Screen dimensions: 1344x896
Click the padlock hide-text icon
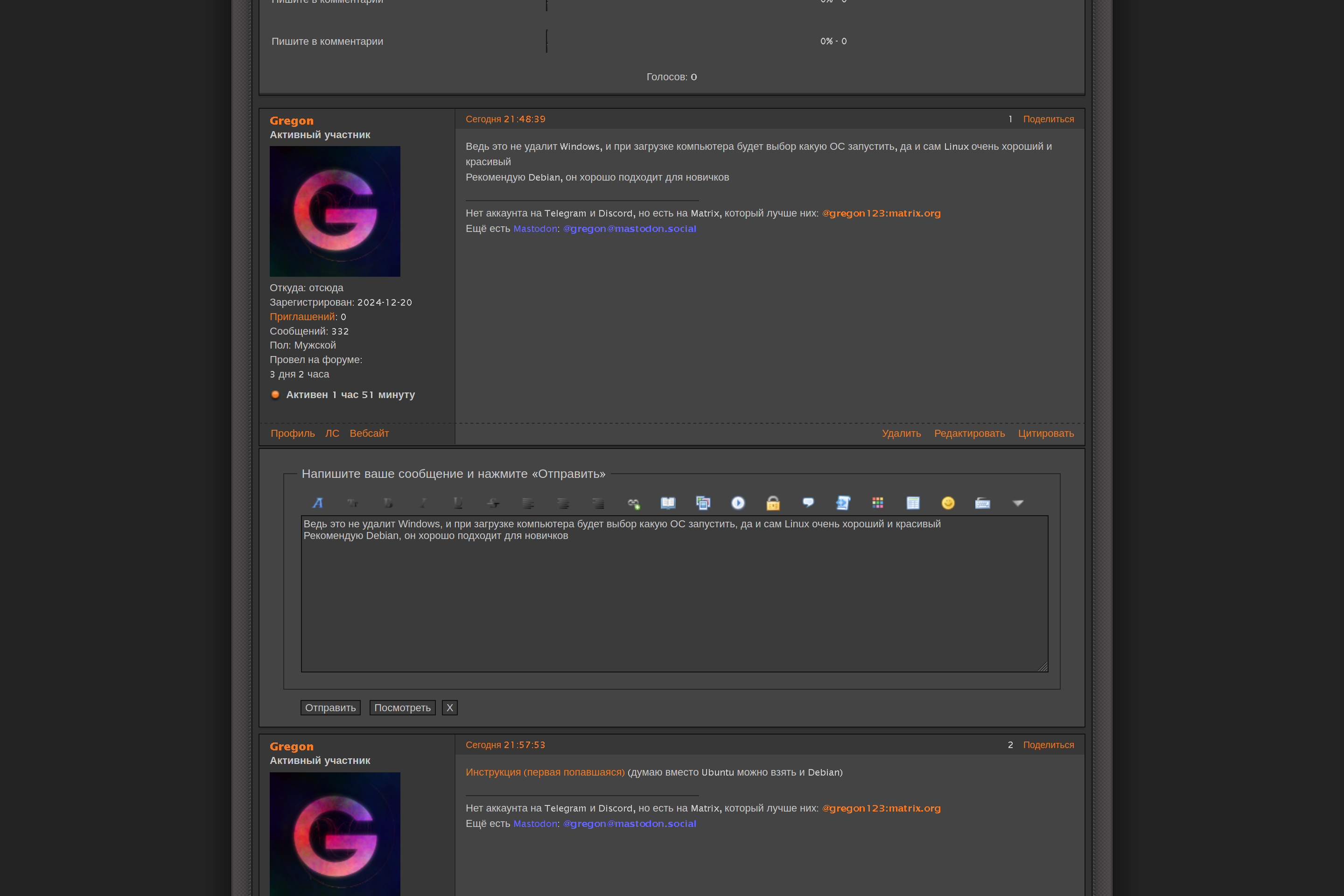point(773,503)
